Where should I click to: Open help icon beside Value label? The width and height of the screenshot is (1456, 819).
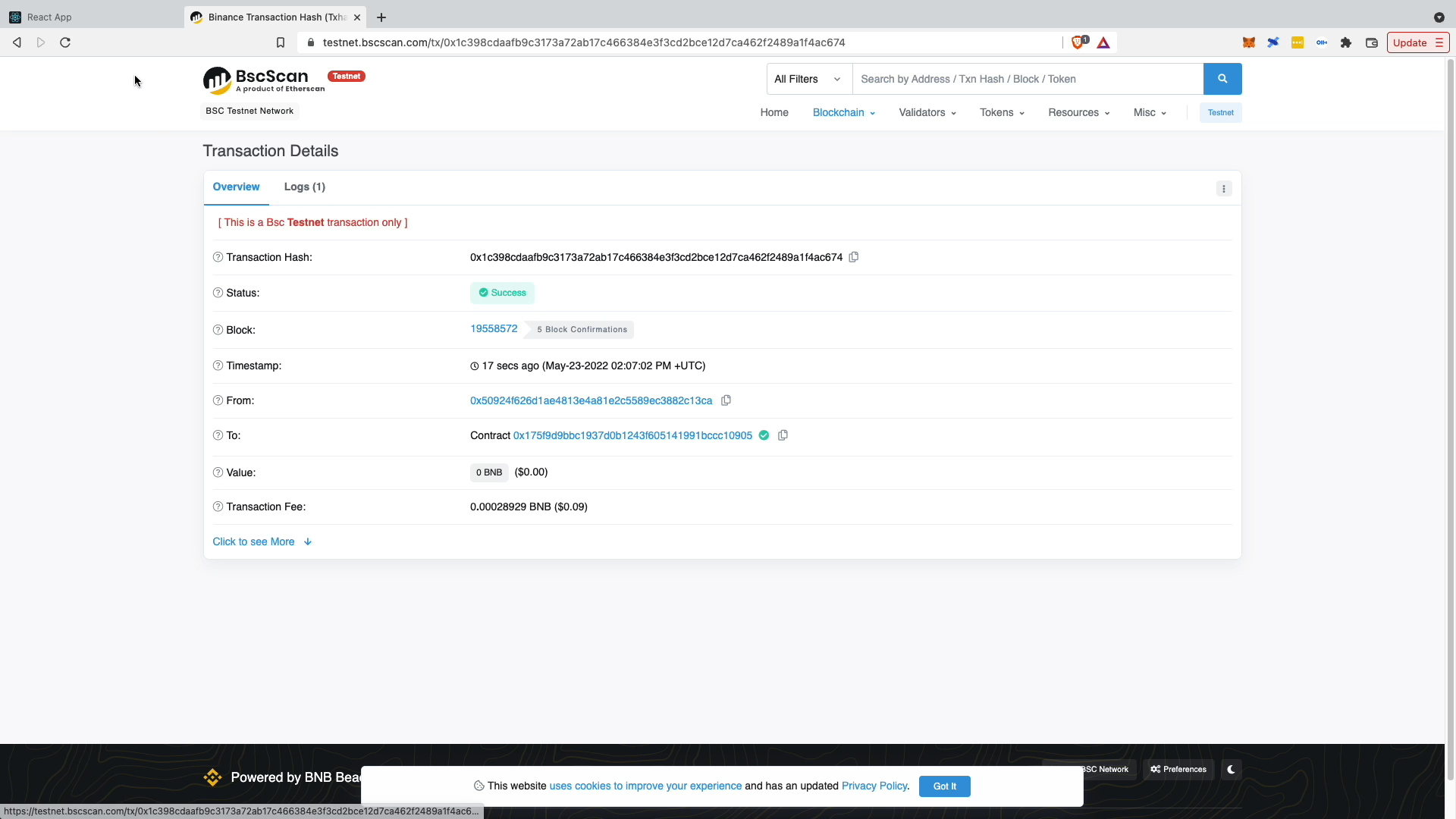[x=218, y=472]
